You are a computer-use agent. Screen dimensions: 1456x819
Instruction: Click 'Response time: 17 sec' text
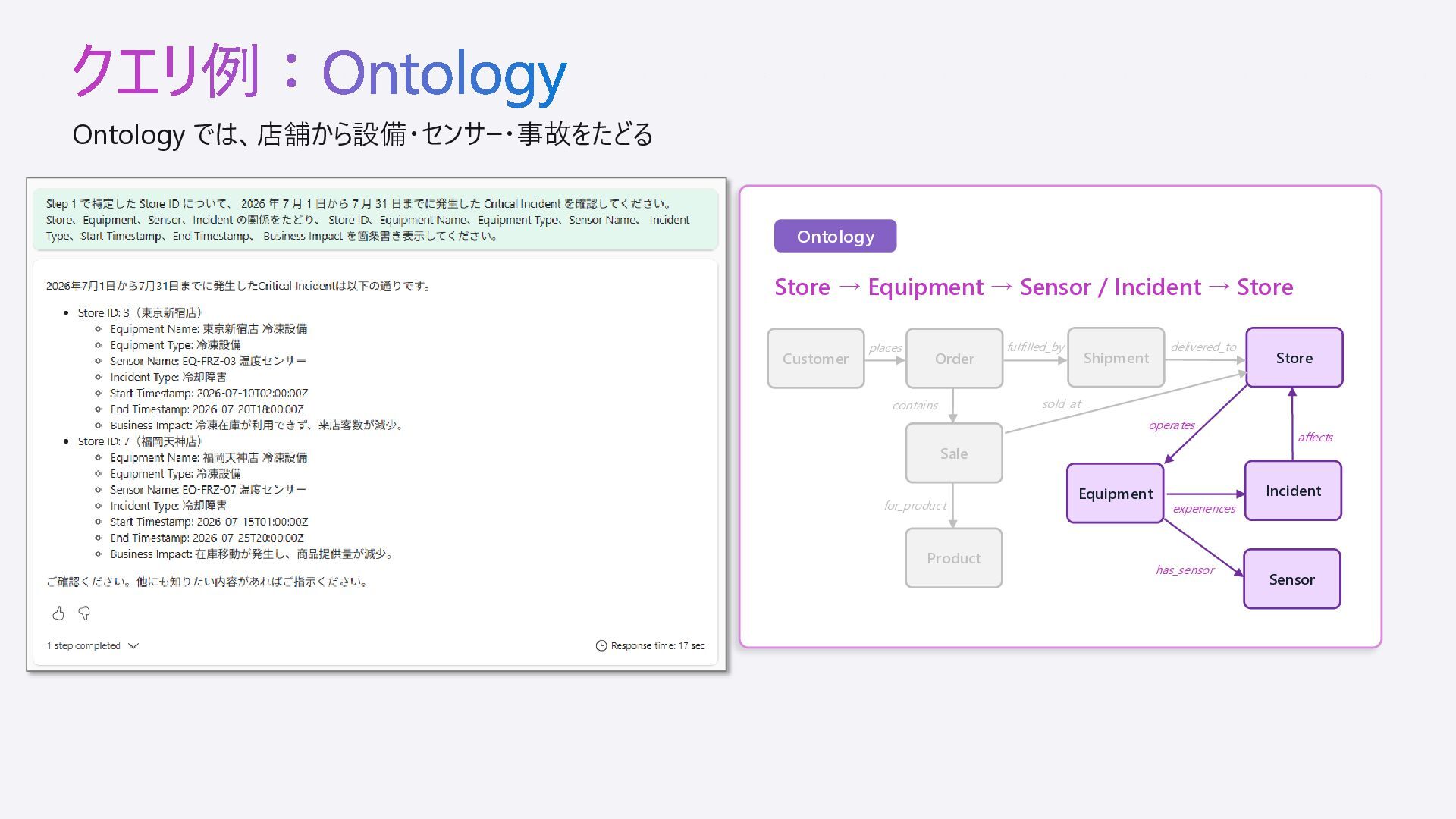(x=657, y=645)
